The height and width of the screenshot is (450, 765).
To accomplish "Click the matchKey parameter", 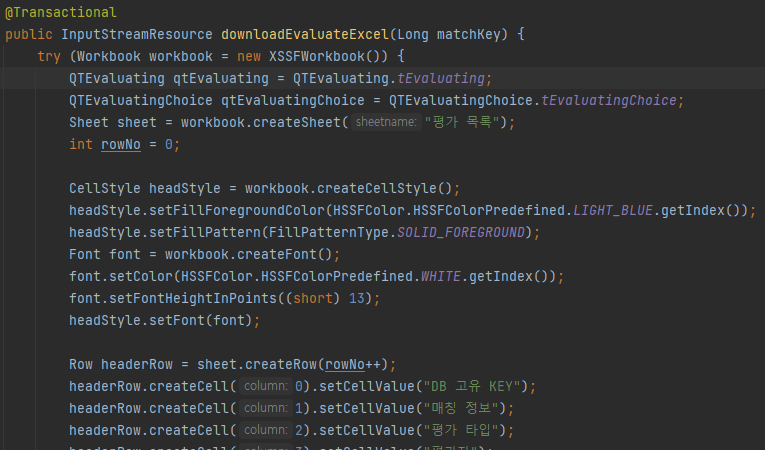I will click(469, 34).
